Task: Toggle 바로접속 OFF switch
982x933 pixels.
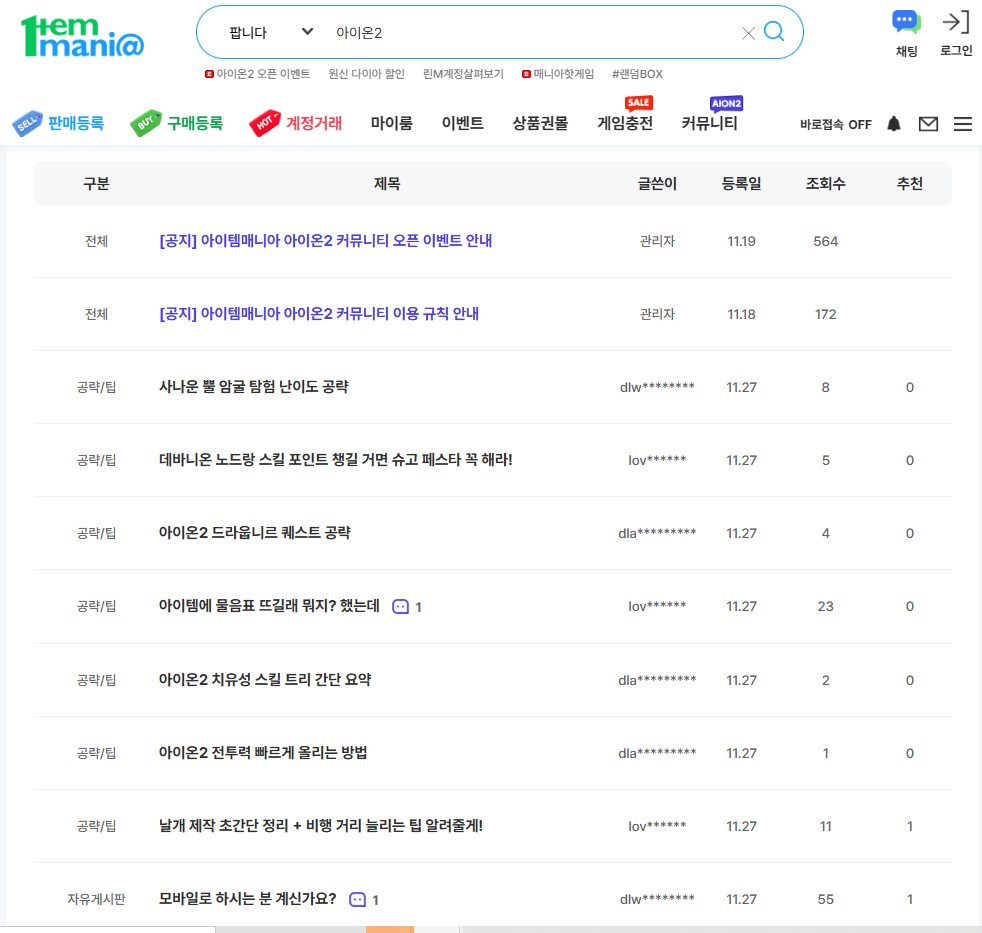Action: pos(835,125)
